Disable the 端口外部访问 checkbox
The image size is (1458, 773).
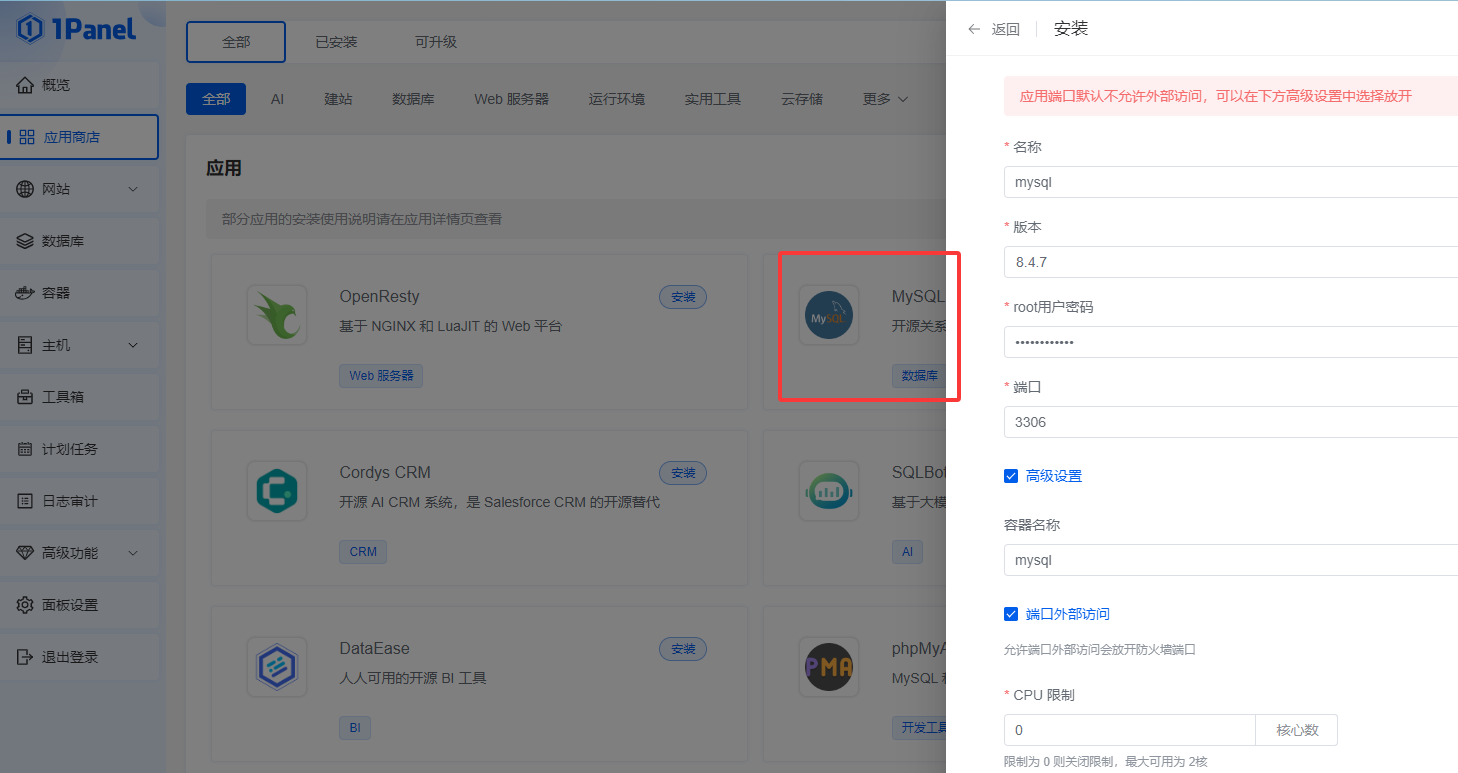(x=1011, y=614)
